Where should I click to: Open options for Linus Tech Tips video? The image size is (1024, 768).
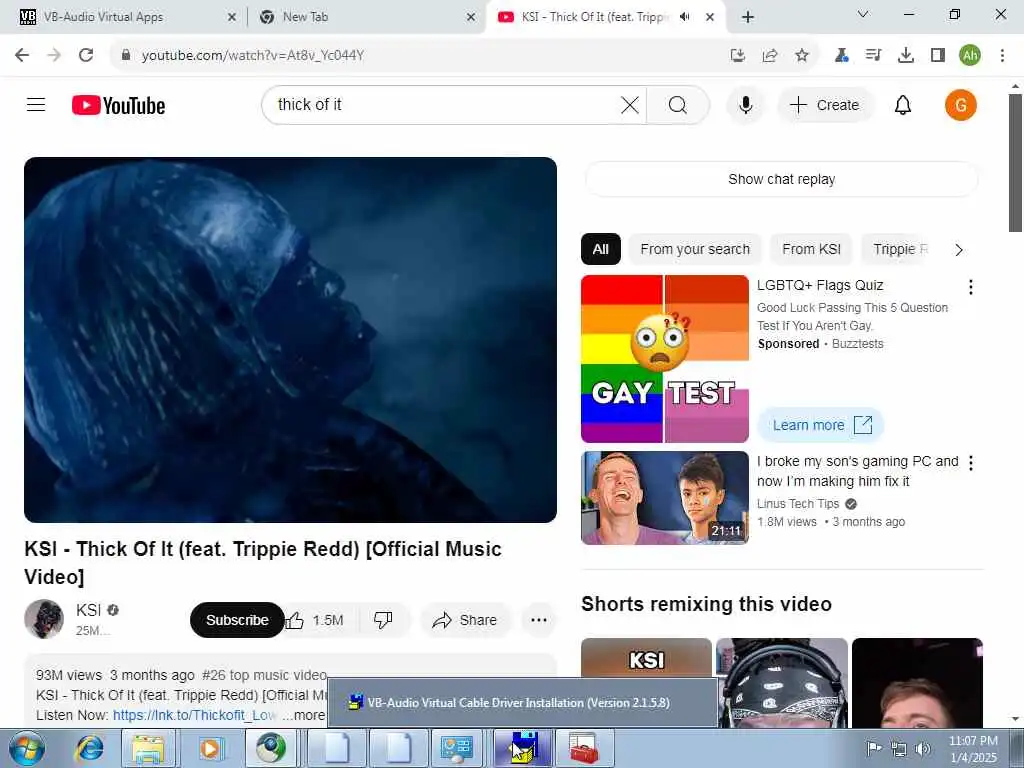click(x=971, y=463)
